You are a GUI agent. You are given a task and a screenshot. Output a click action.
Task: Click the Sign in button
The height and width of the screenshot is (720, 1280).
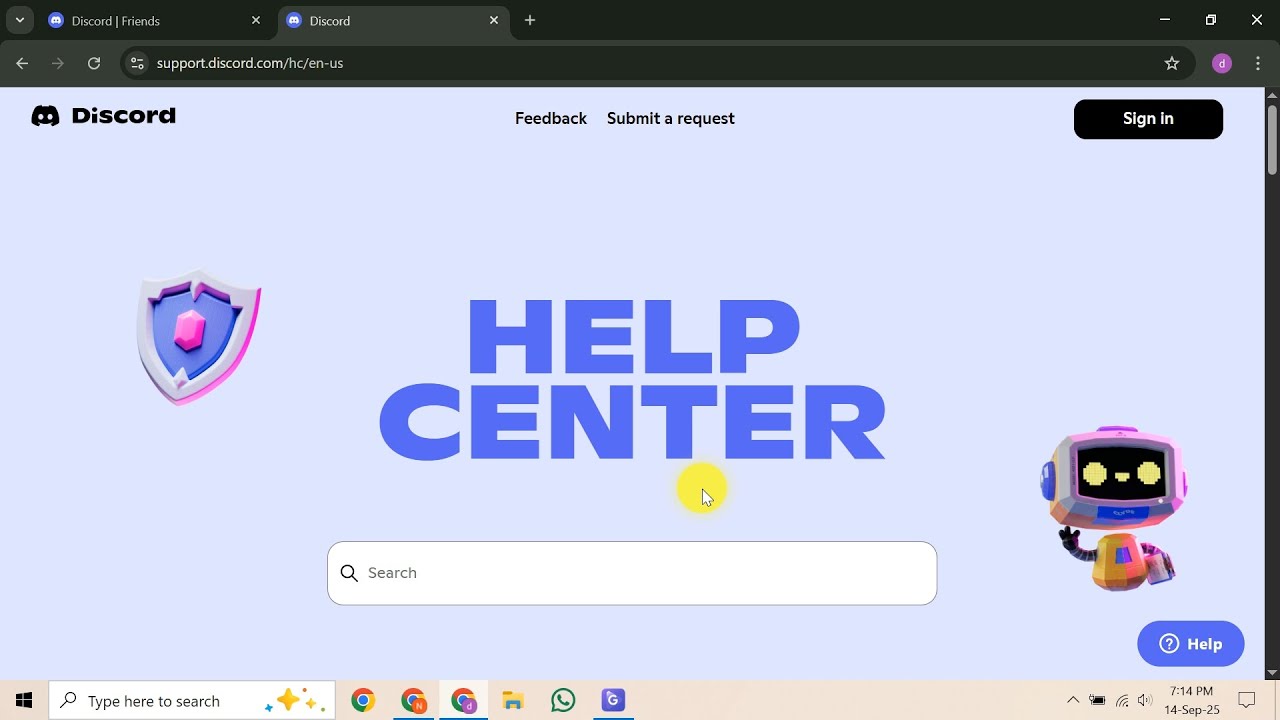[x=1148, y=119]
